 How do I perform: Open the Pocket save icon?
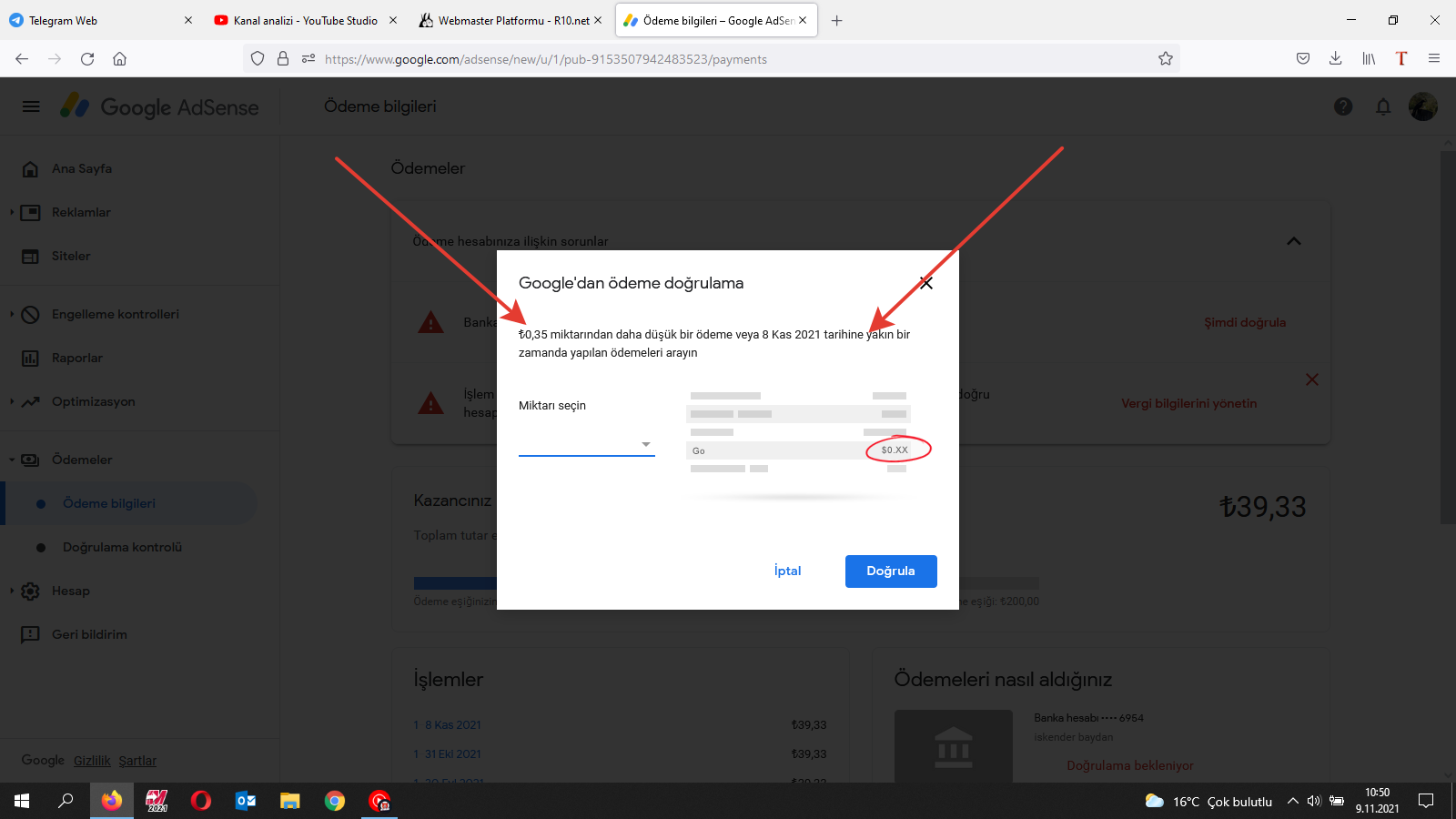(x=1303, y=58)
